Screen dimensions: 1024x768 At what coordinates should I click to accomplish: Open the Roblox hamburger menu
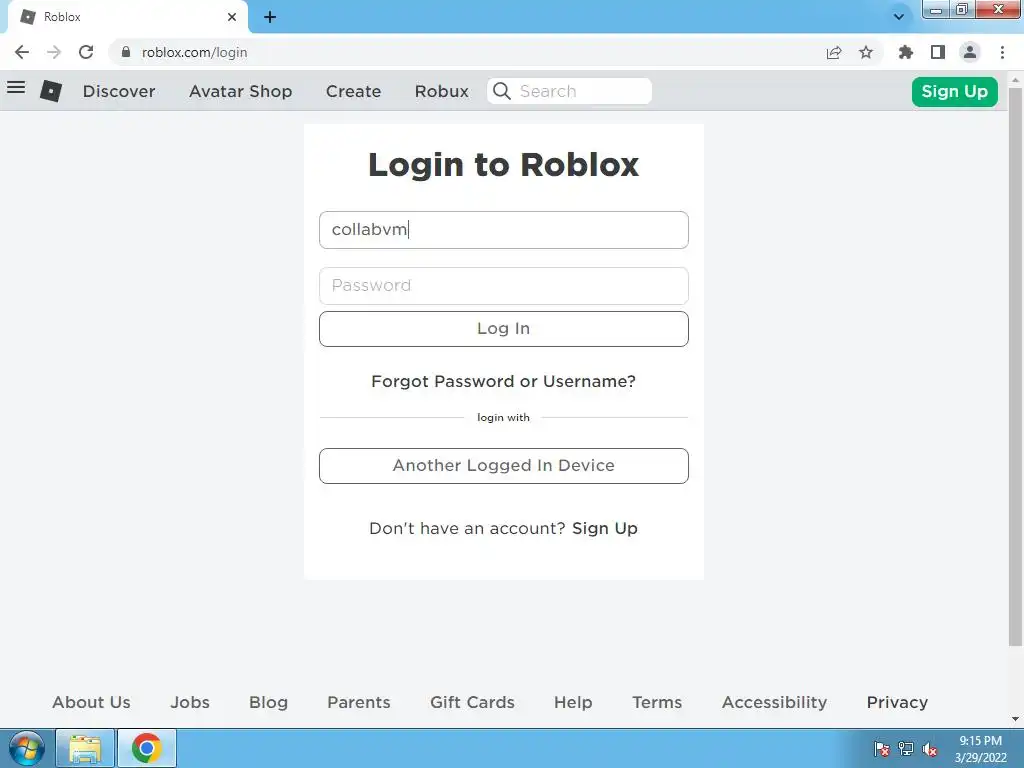(x=16, y=87)
